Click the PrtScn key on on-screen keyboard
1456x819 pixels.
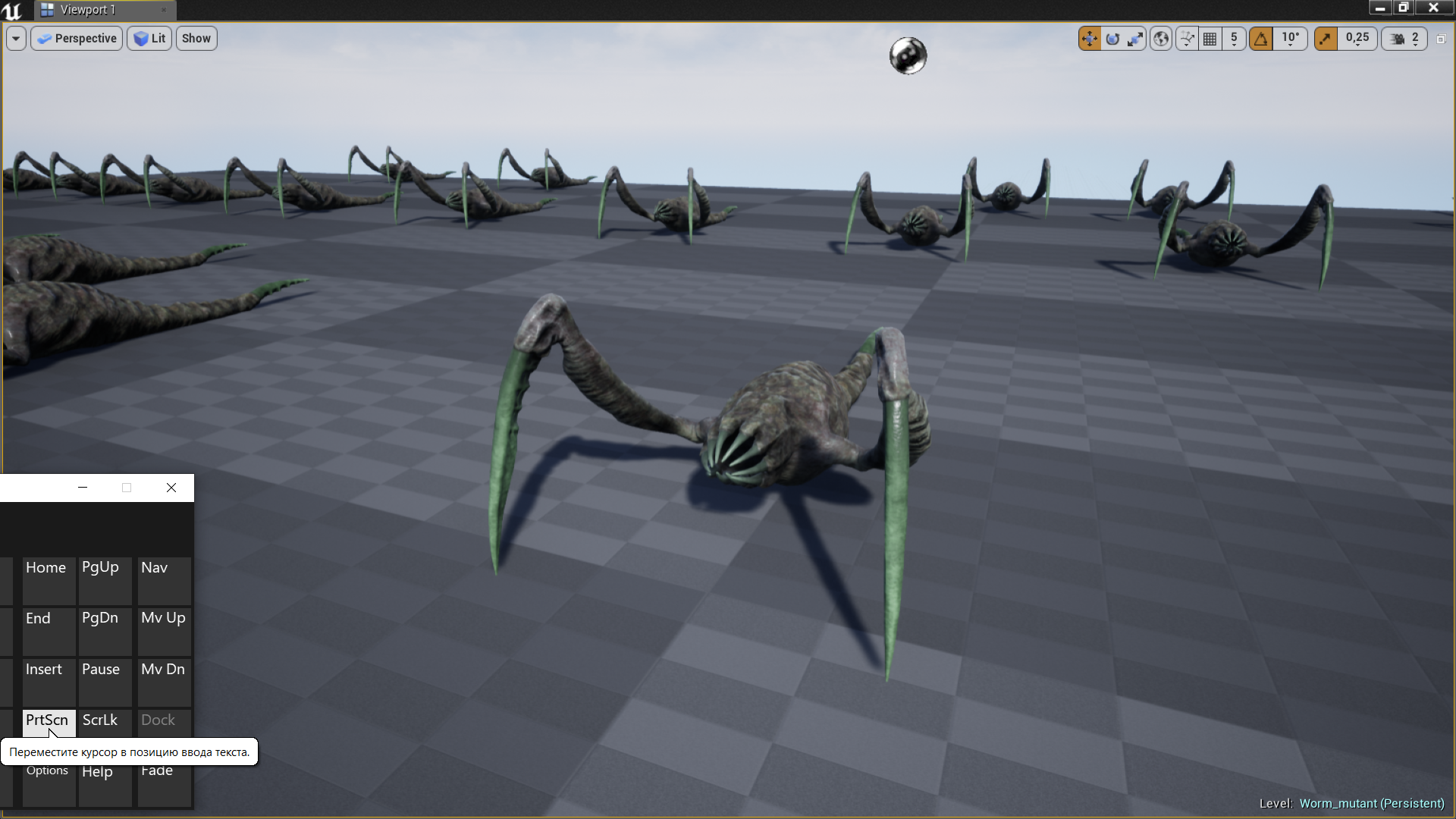(x=49, y=723)
